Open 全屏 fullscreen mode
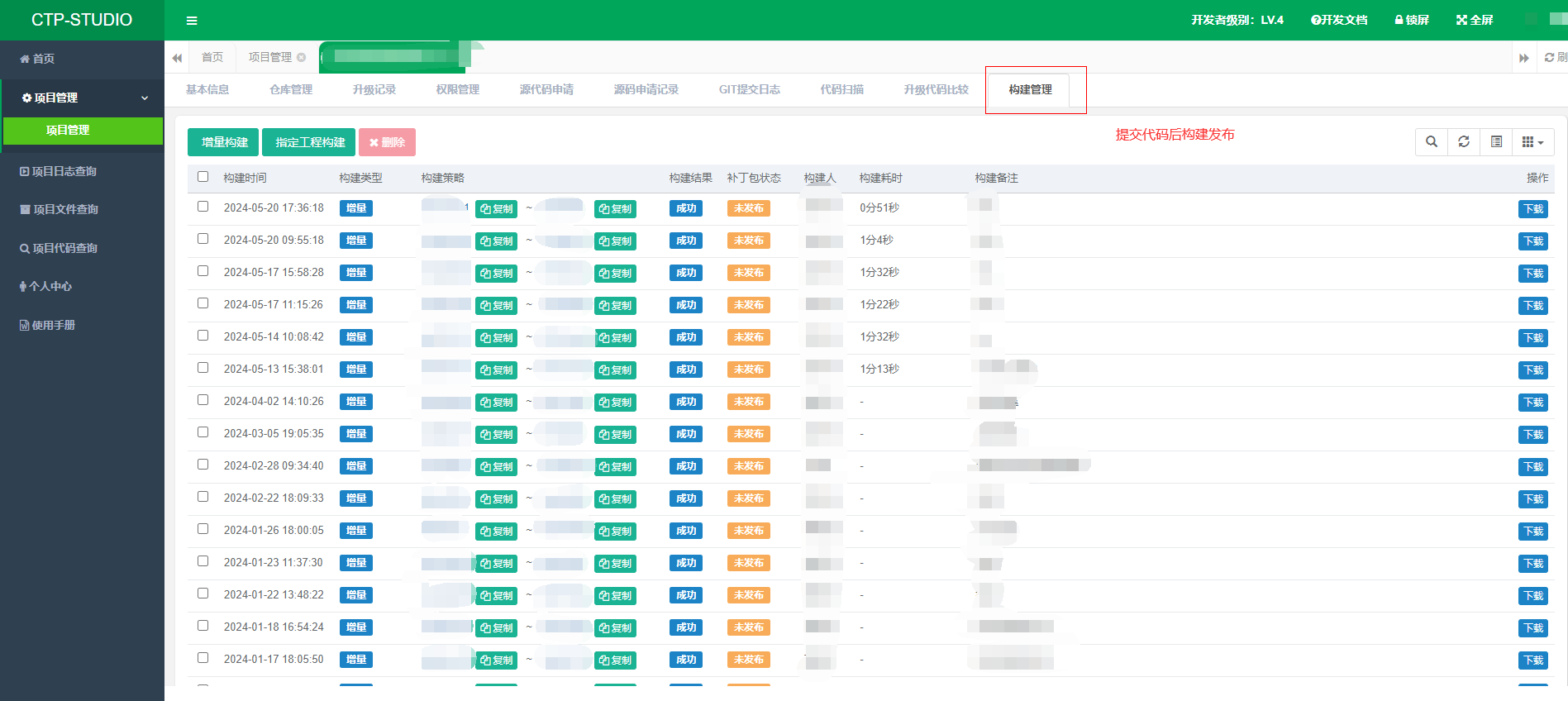Image resolution: width=1568 pixels, height=701 pixels. pyautogui.click(x=1475, y=20)
